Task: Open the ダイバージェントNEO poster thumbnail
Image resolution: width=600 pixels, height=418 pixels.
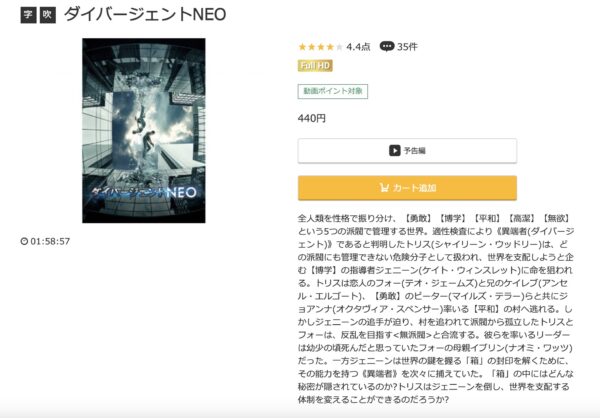Action: click(144, 131)
